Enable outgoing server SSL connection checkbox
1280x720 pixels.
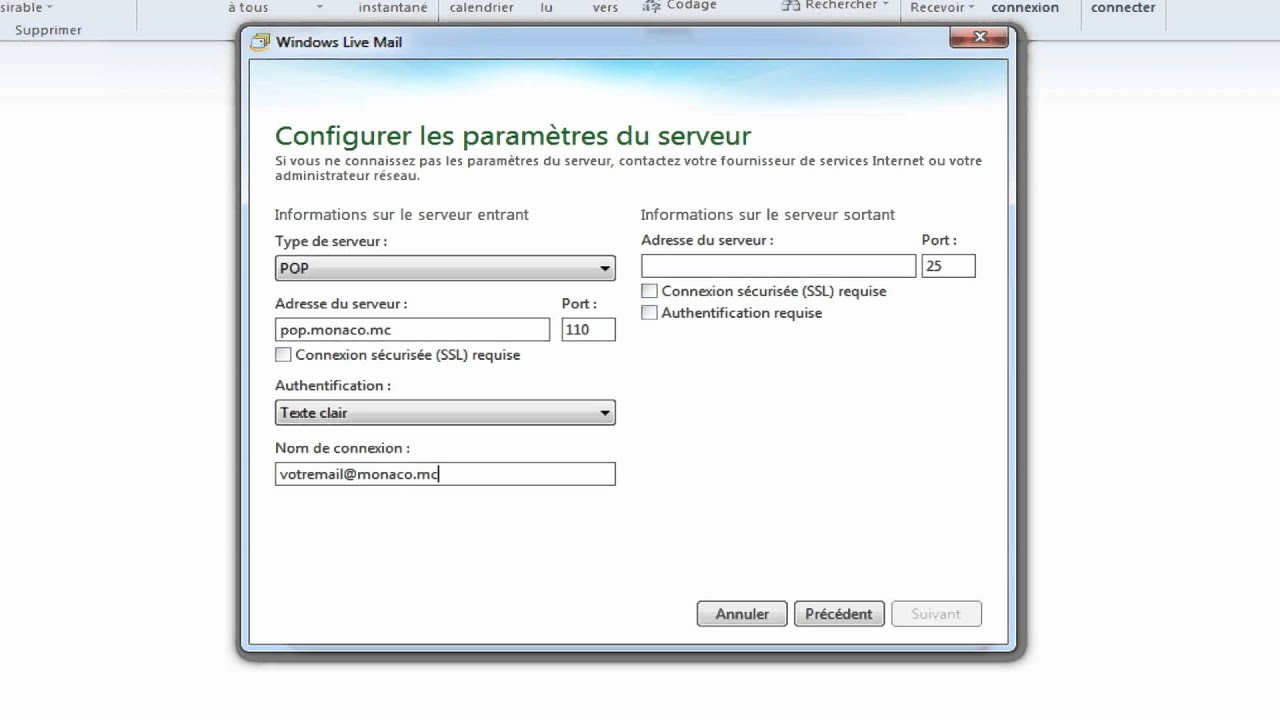click(x=650, y=291)
